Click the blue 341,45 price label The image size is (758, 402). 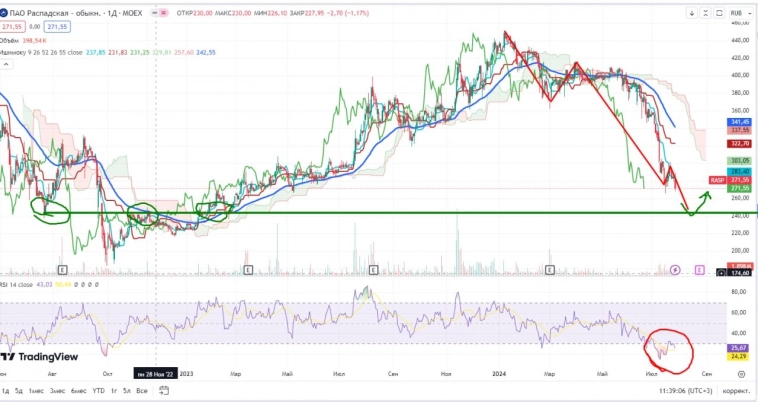(x=740, y=122)
